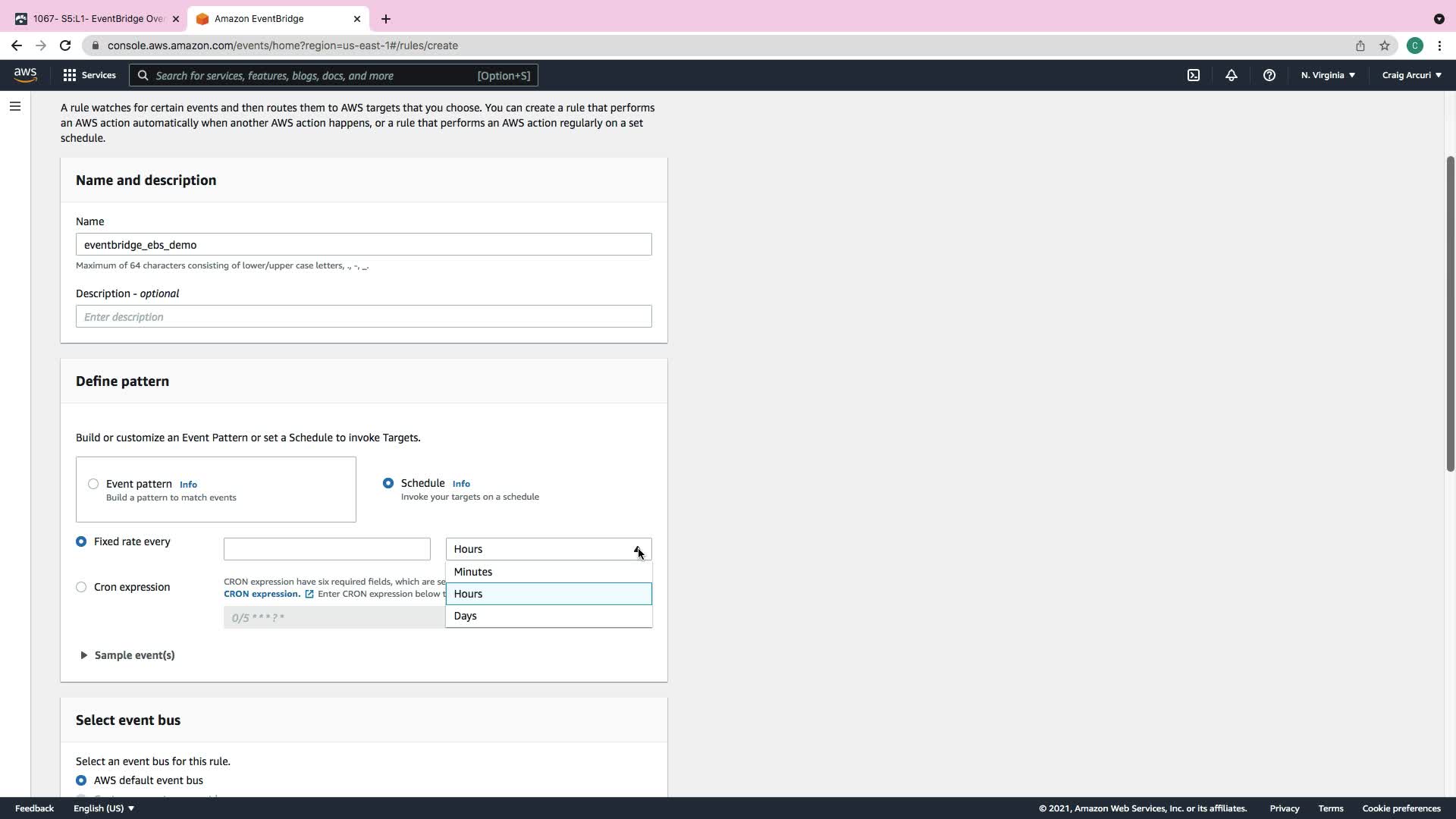Bookmark this page with star icon
Screen dimensions: 1456x819
1384,45
